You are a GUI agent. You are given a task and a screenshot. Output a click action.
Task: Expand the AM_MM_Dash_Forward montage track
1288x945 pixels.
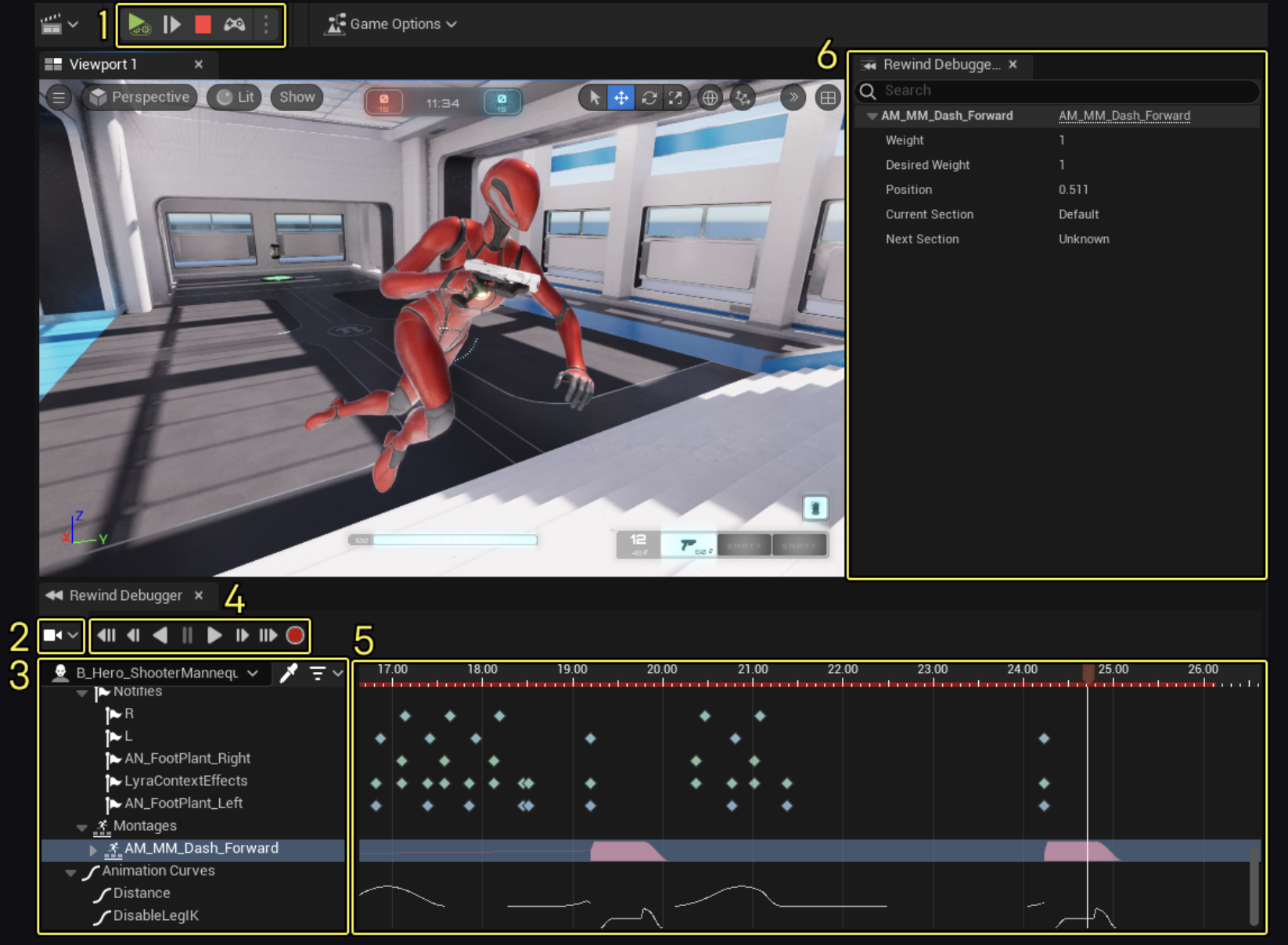coord(93,850)
